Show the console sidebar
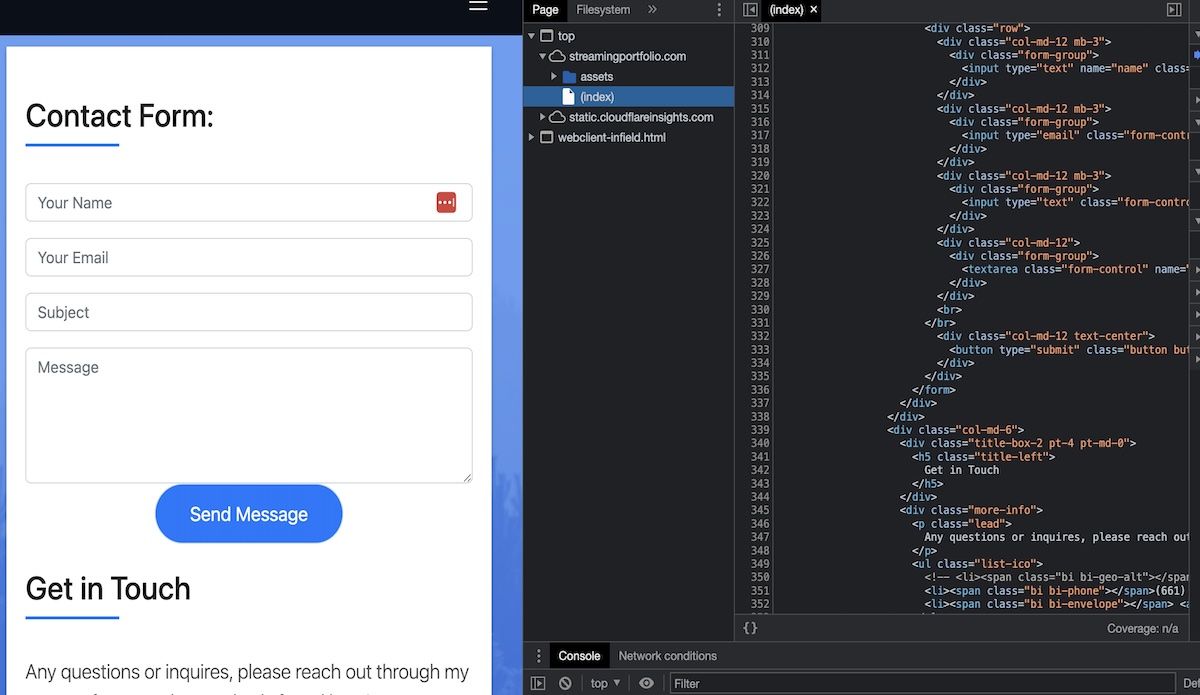The height and width of the screenshot is (695, 1200). click(538, 683)
